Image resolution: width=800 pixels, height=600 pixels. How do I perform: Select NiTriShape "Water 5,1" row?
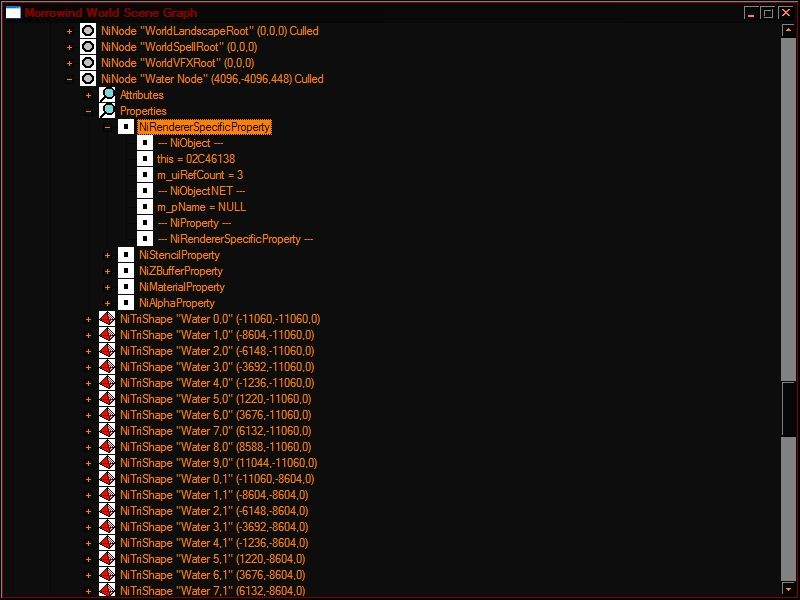click(x=213, y=559)
